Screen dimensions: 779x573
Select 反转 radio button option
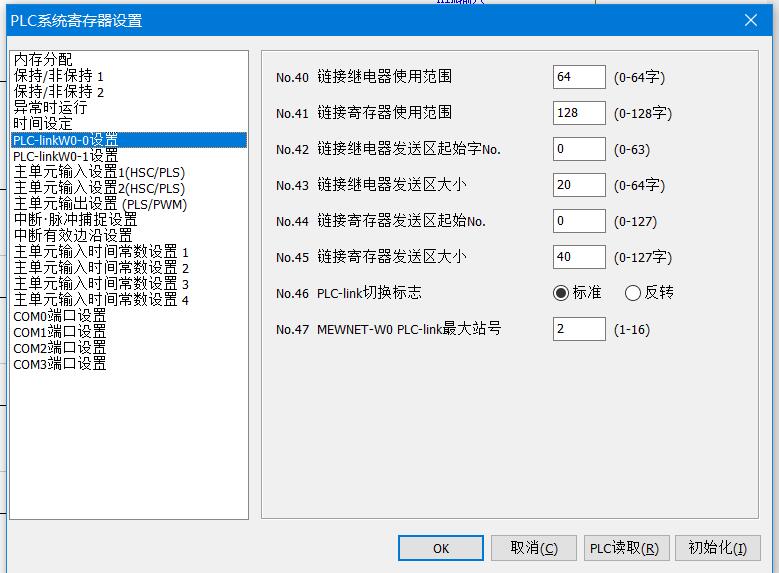633,293
